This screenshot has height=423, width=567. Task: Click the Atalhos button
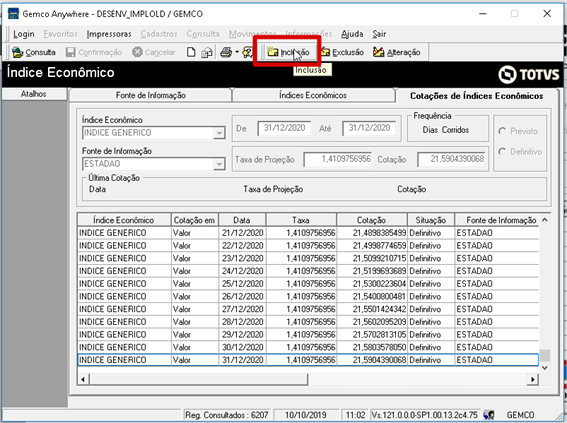[x=34, y=94]
